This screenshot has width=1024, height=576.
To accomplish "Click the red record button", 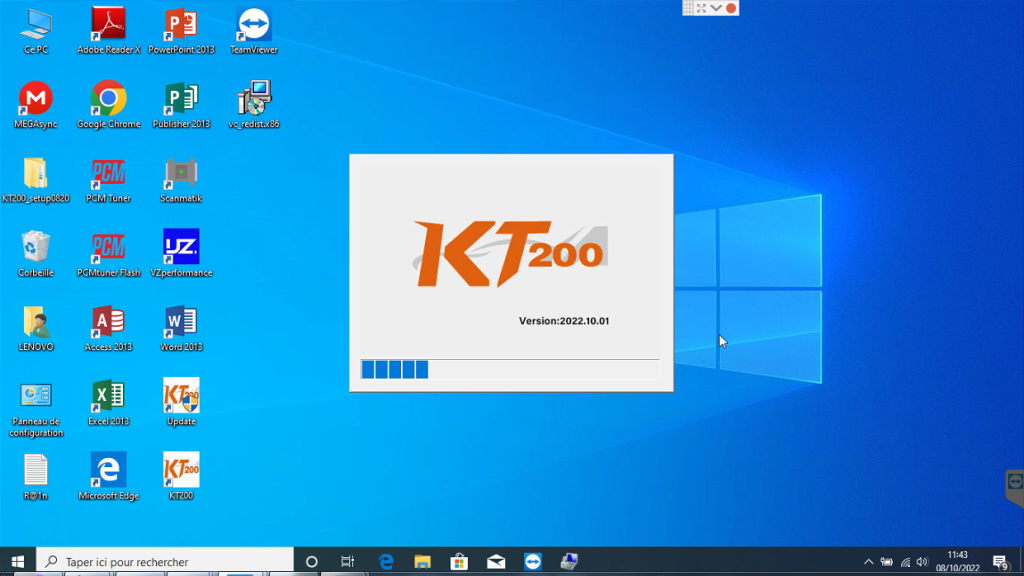I will click(x=731, y=8).
